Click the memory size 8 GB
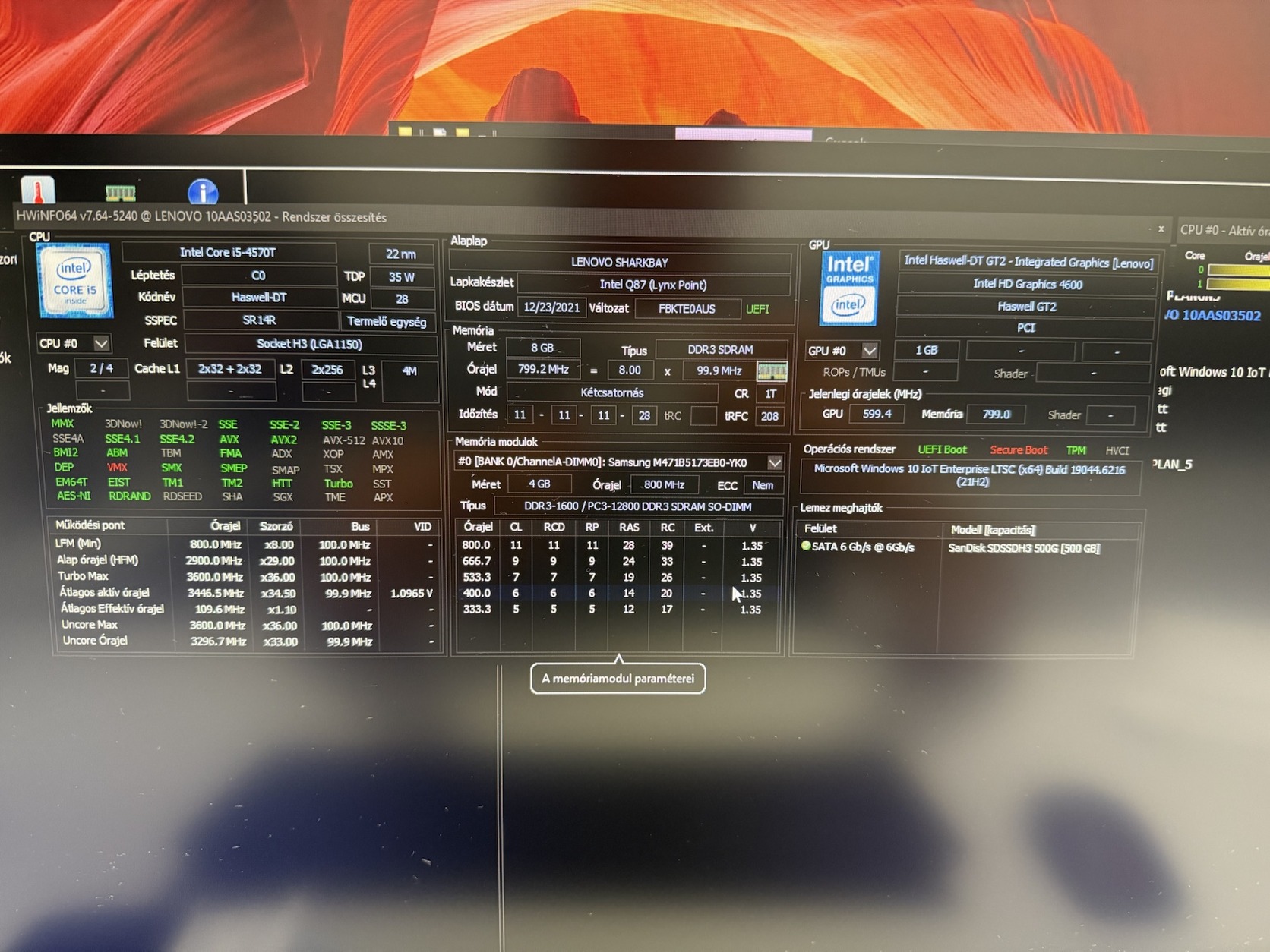This screenshot has height=952, width=1270. pyautogui.click(x=542, y=348)
